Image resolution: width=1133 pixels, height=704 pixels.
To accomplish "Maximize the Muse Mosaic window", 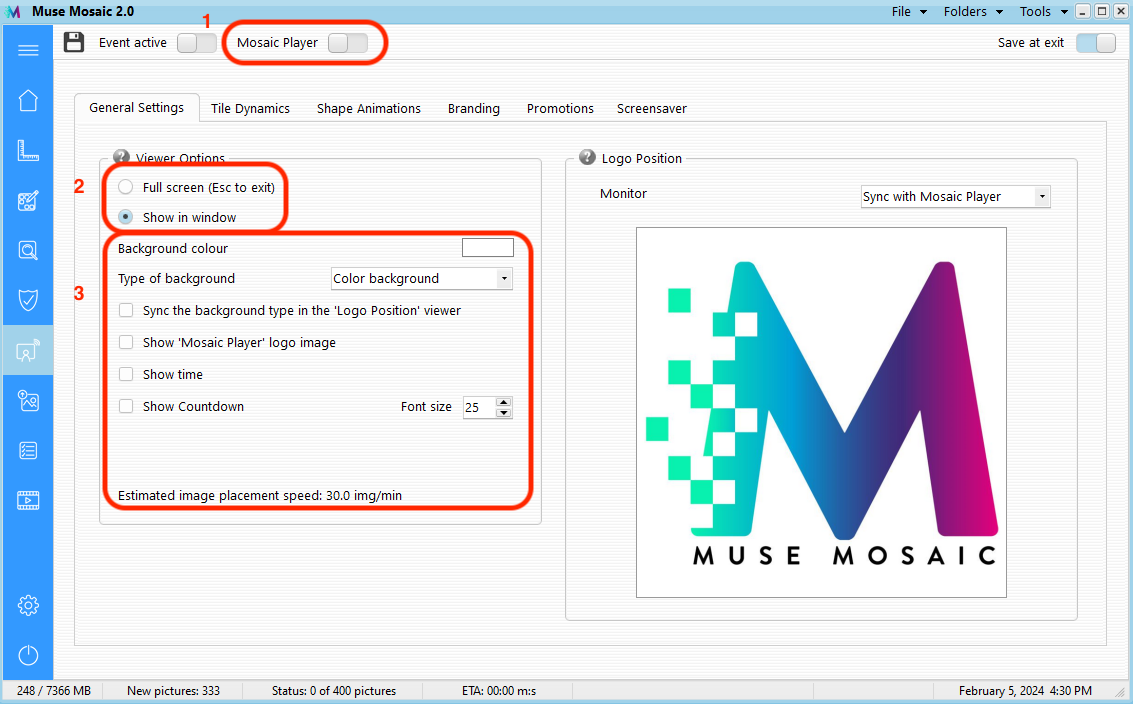I will pos(1102,11).
